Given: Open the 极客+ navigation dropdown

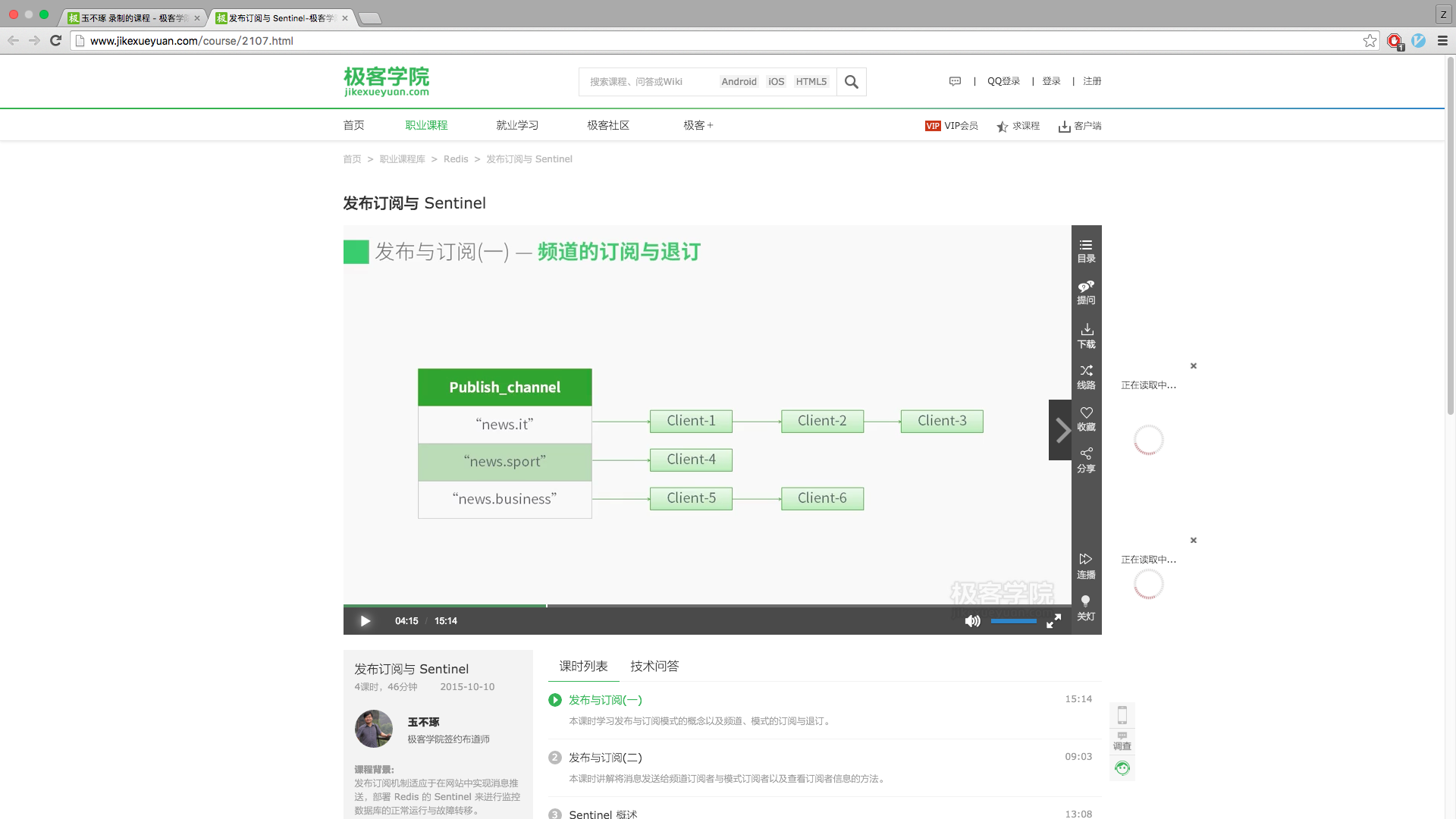Looking at the screenshot, I should pos(698,125).
